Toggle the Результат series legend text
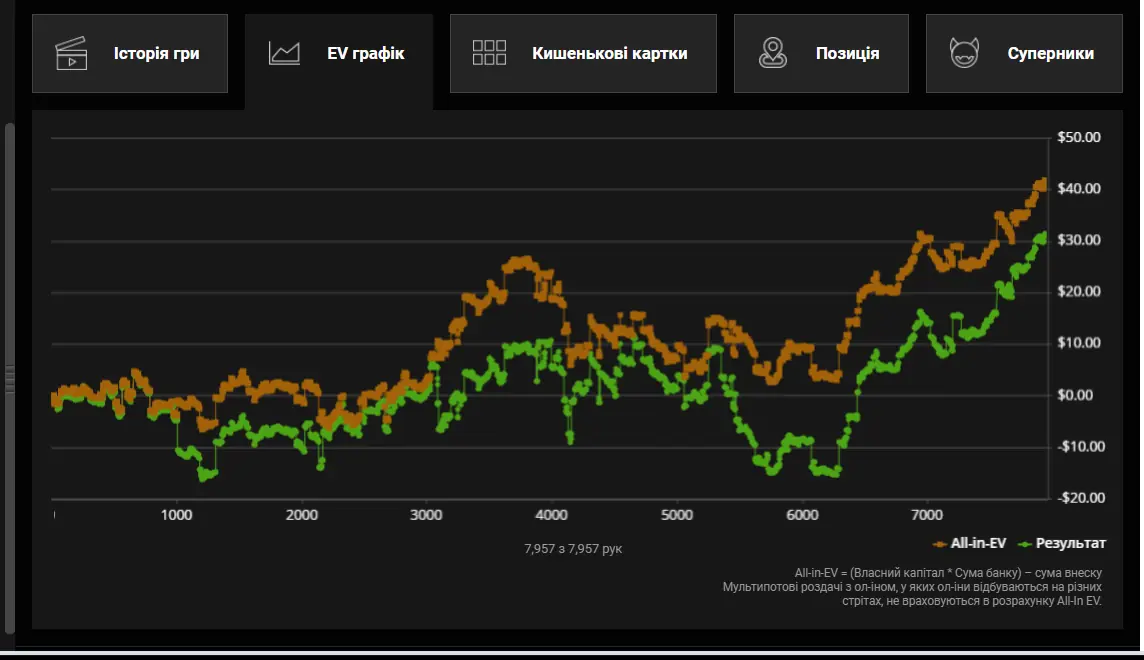Screen dimensions: 1144x660 (x=1071, y=543)
